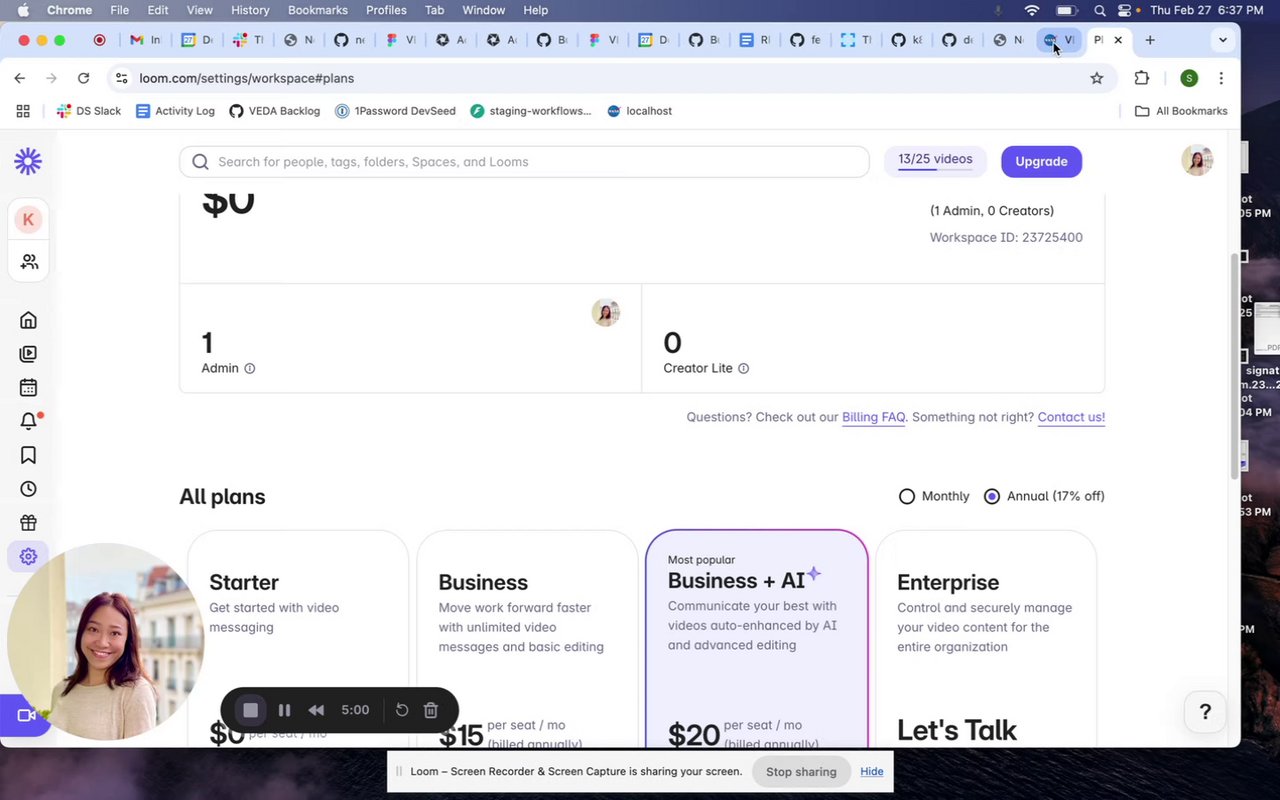Image resolution: width=1280 pixels, height=800 pixels.
Task: Open the 1Password DevSeed bookmark
Action: (395, 111)
